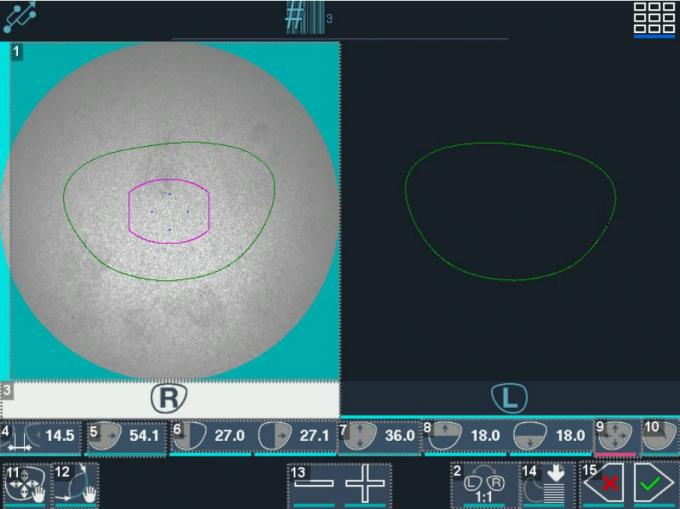This screenshot has width=680, height=509.
Task: Click the download shape icon number 14
Action: point(548,484)
